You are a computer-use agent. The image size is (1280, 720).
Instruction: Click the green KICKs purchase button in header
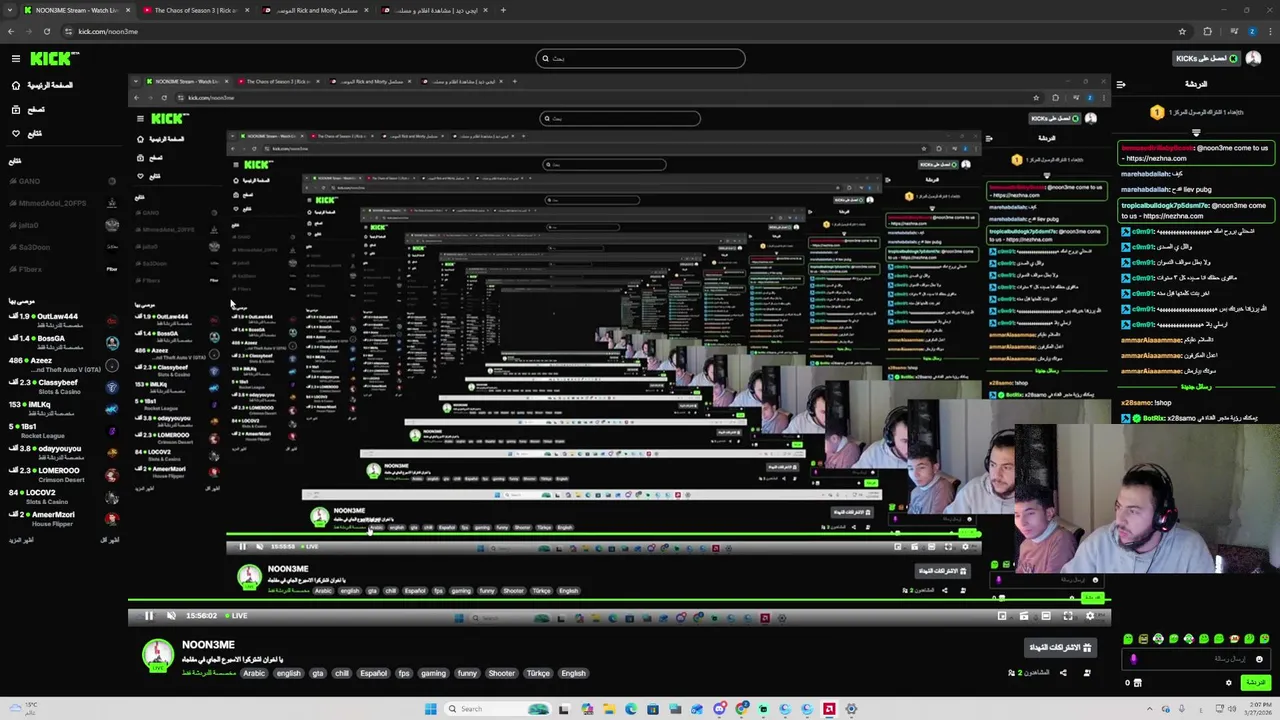(x=1207, y=58)
